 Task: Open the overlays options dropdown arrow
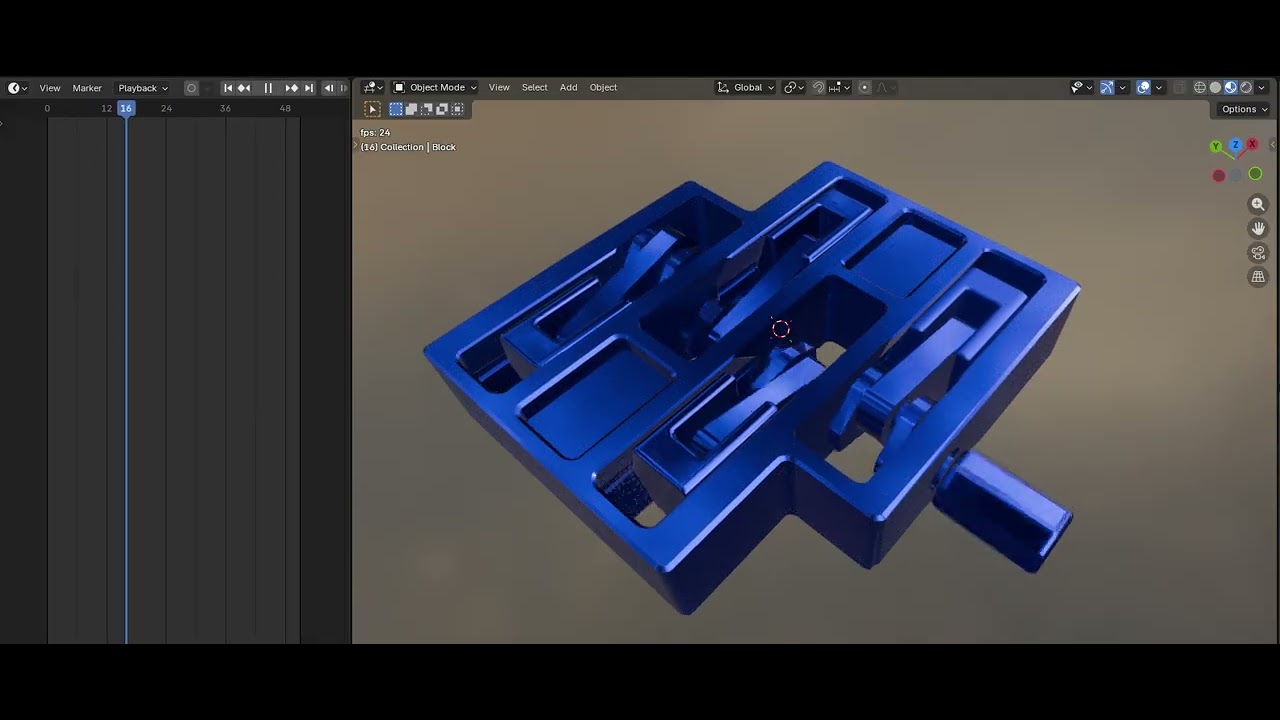(x=1159, y=87)
